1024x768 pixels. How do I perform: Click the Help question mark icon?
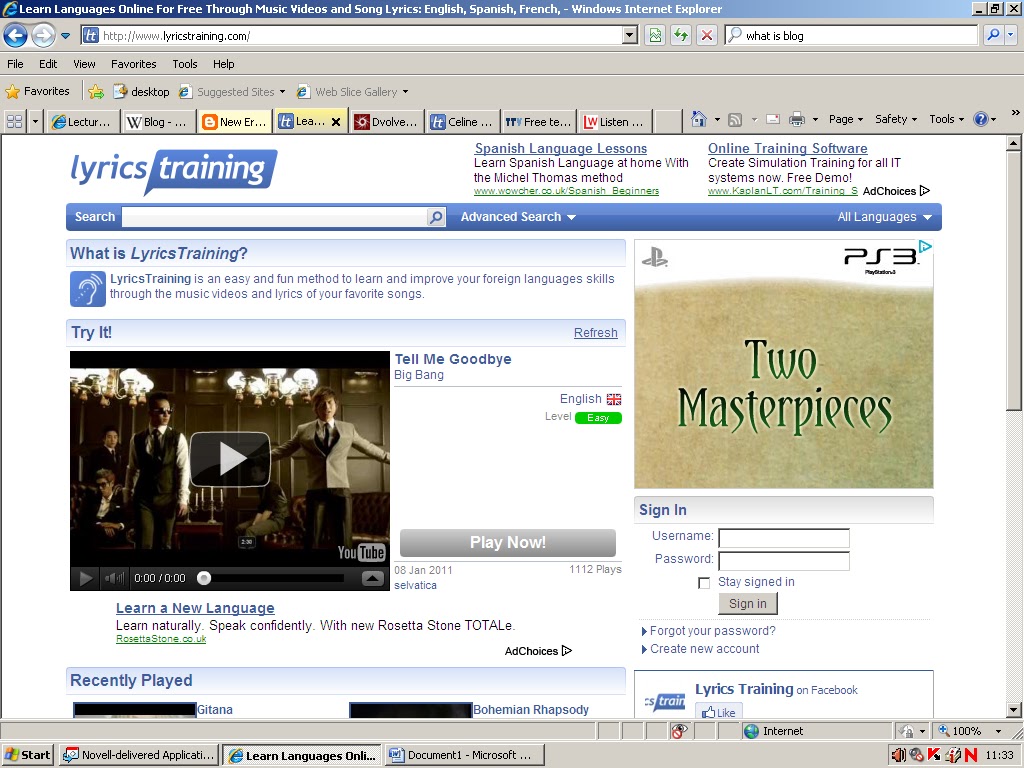980,119
